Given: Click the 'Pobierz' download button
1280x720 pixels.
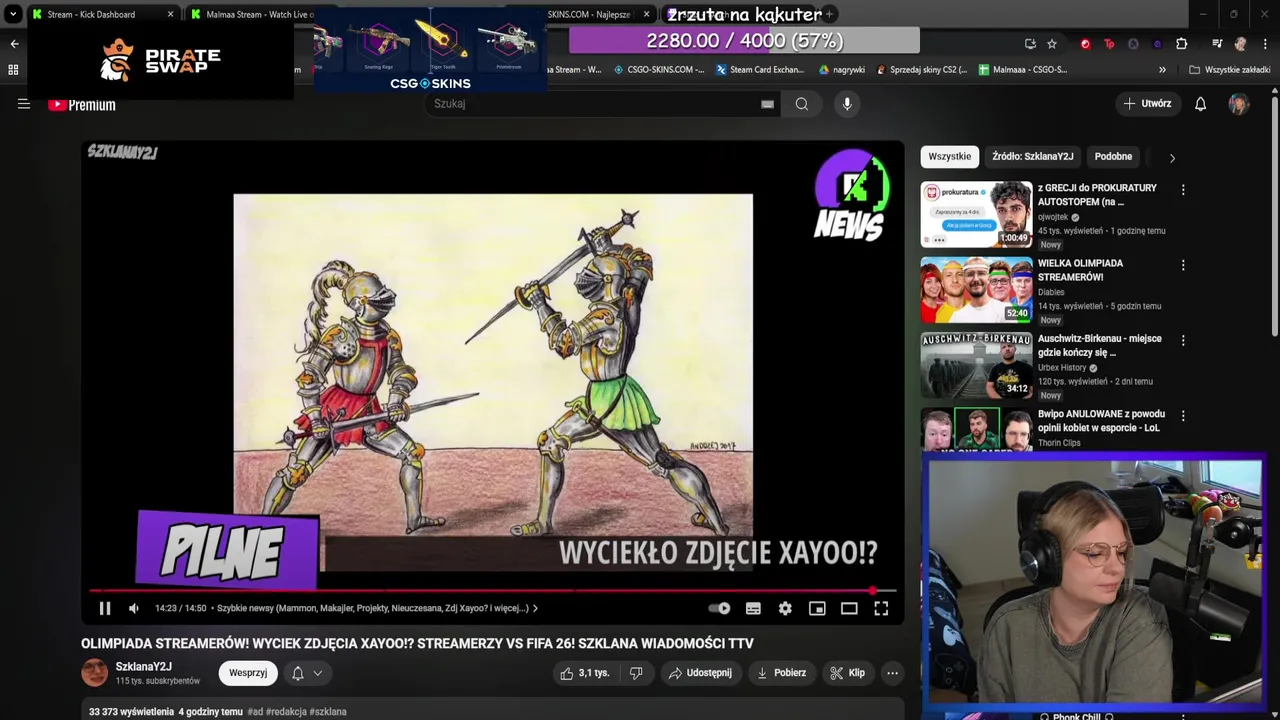Looking at the screenshot, I should pyautogui.click(x=781, y=673).
